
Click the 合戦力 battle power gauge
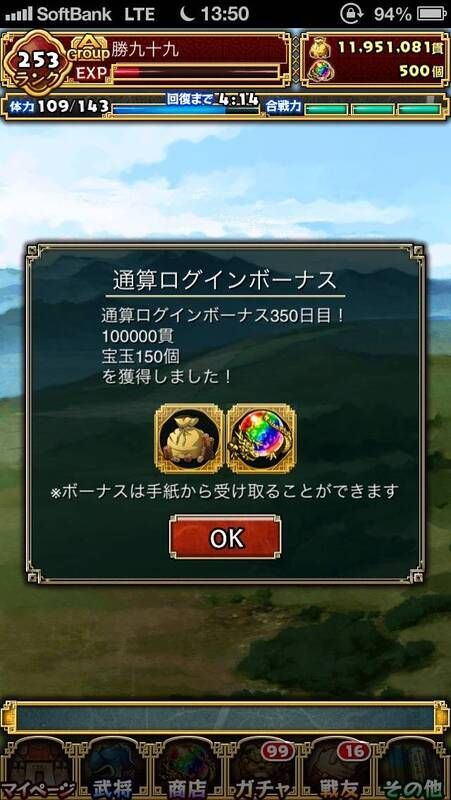[x=372, y=109]
